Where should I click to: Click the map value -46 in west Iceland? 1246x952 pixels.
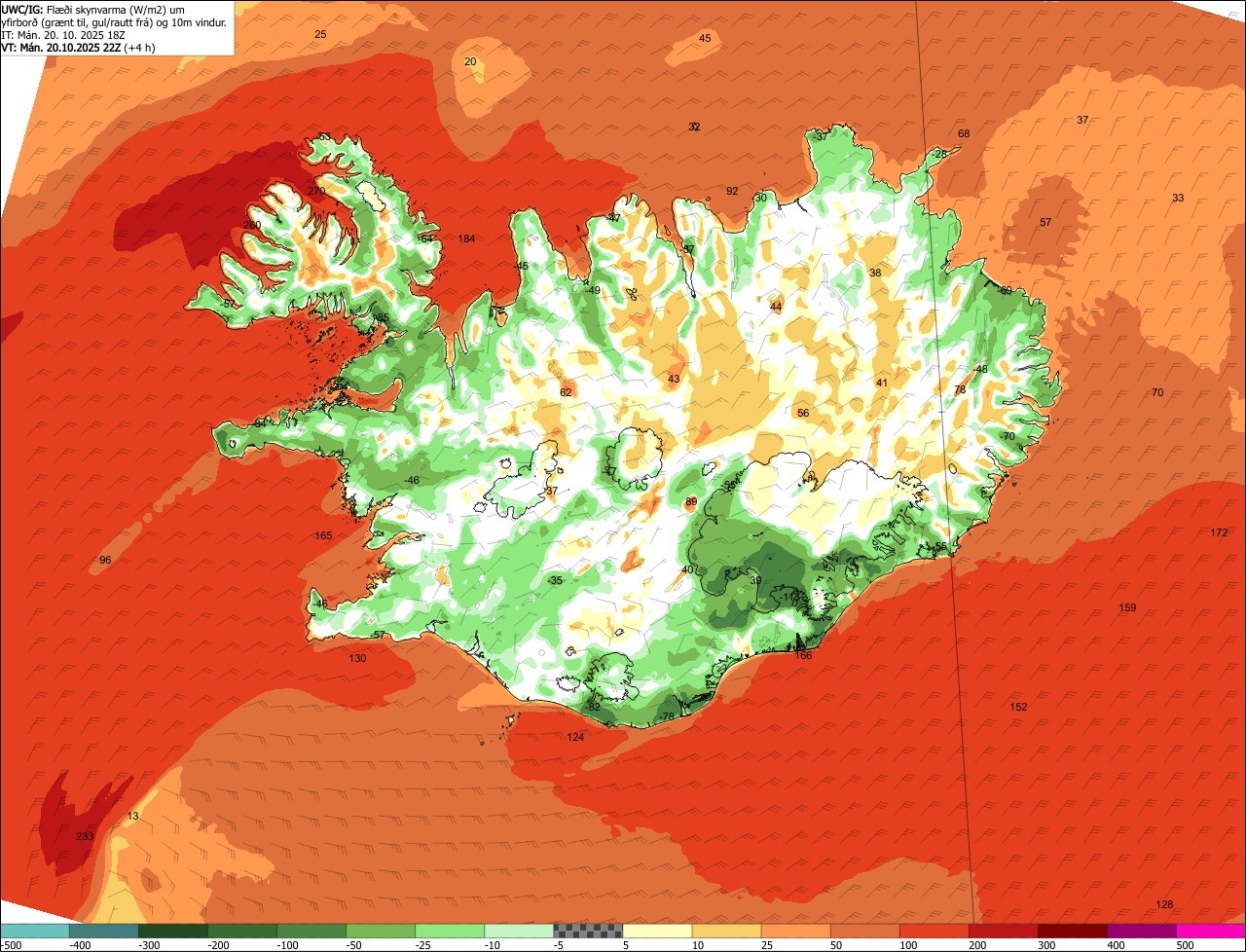[x=412, y=481]
